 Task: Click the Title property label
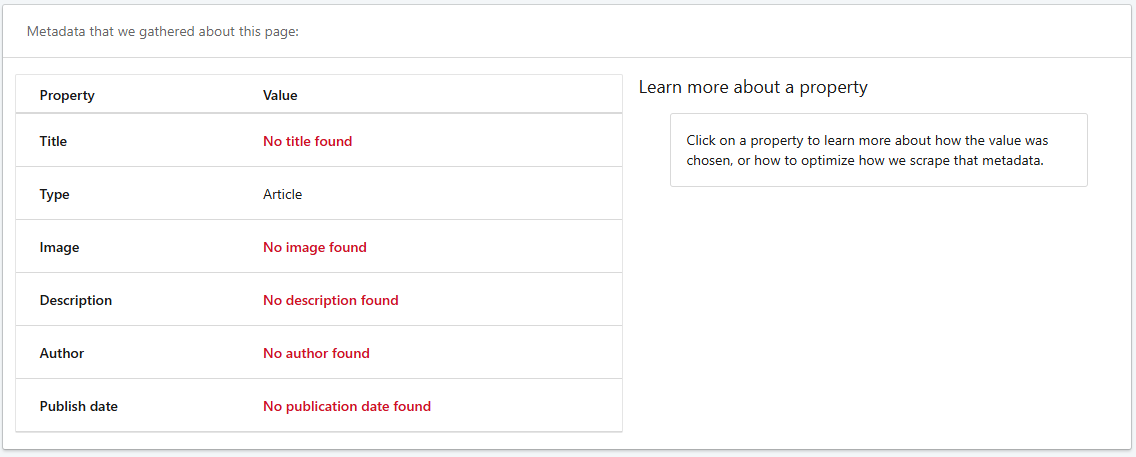point(53,141)
